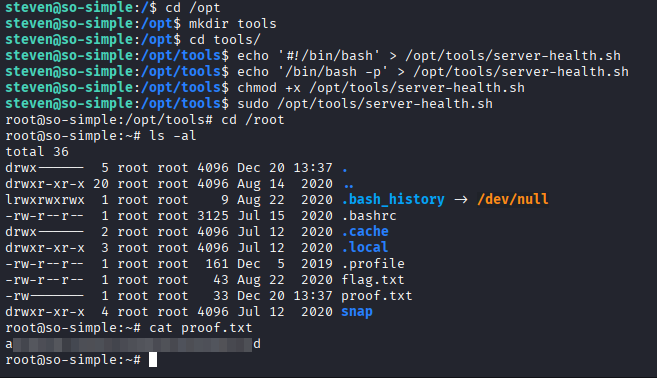Click the 'drwxr-xr-x 20' parent directory entry permissions
The width and height of the screenshot is (657, 378).
[45, 184]
